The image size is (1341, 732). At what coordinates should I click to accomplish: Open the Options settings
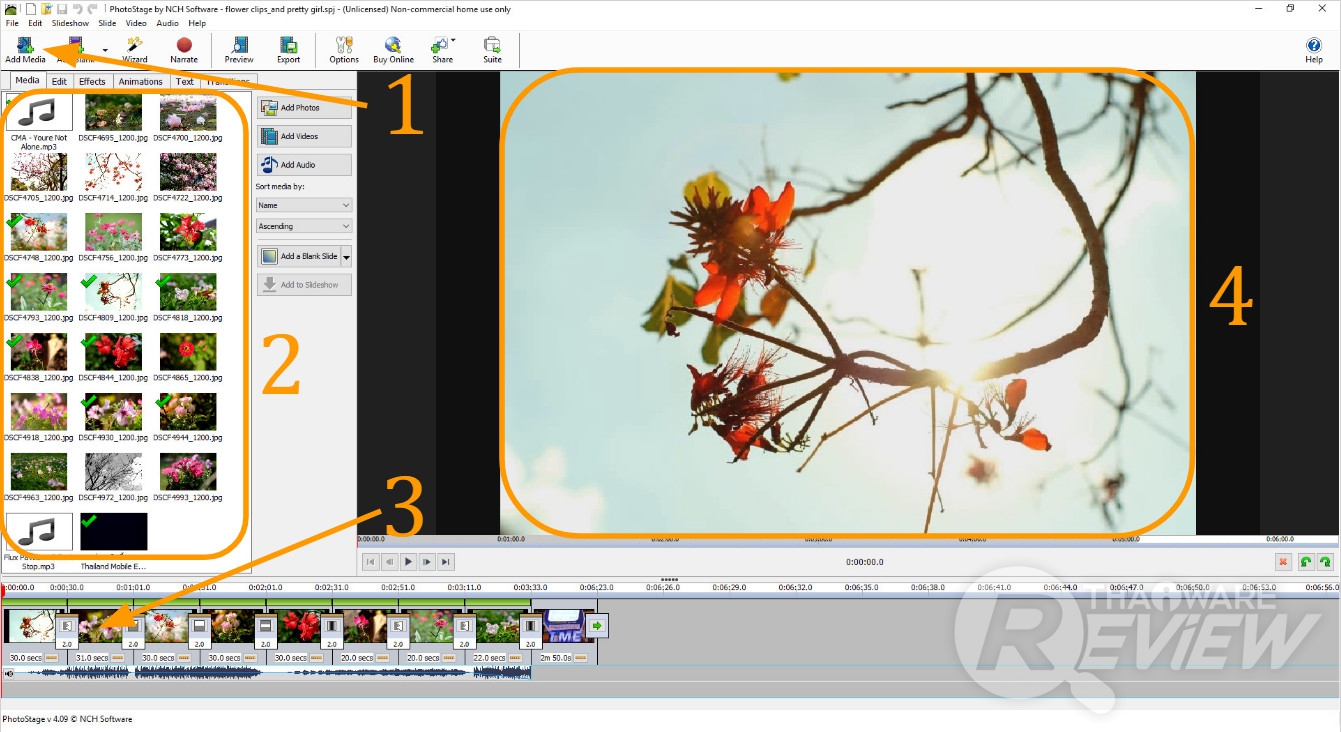344,47
